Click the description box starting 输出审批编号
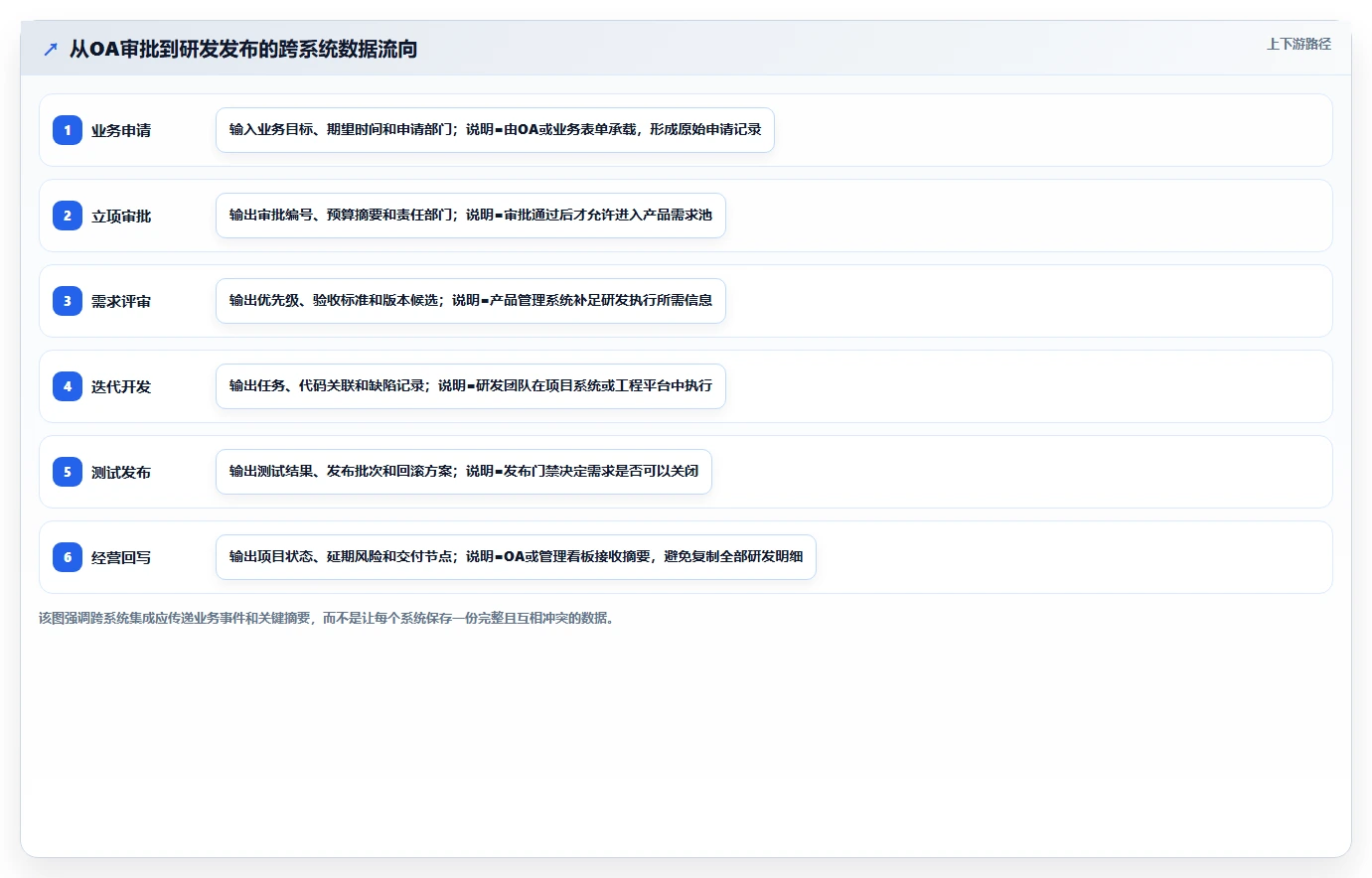Screen dimensions: 1372x878 [x=471, y=216]
